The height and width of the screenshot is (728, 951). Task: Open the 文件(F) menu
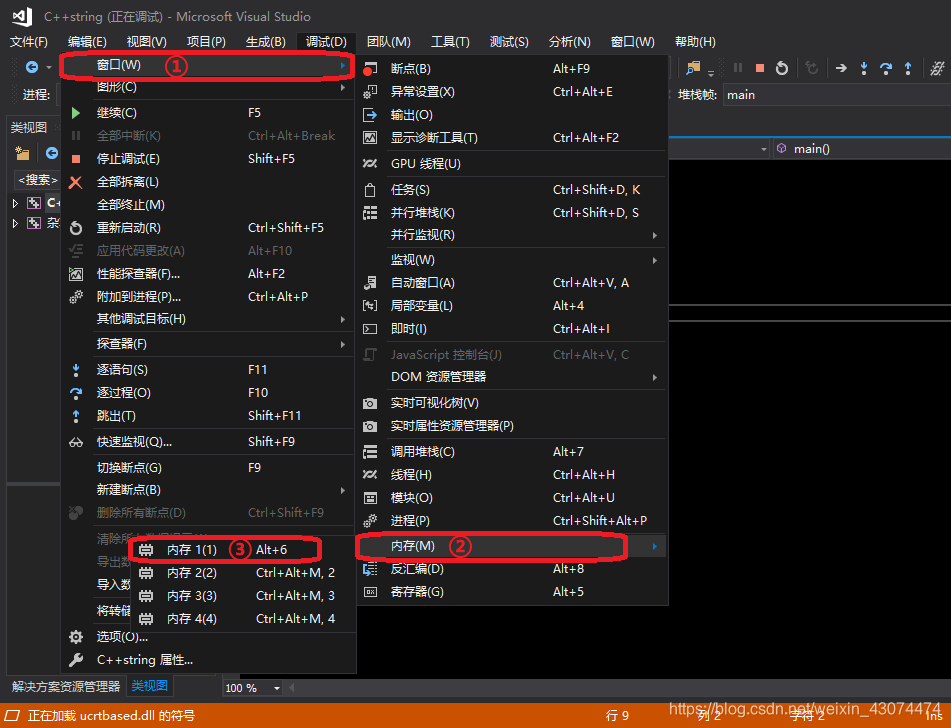tap(29, 42)
